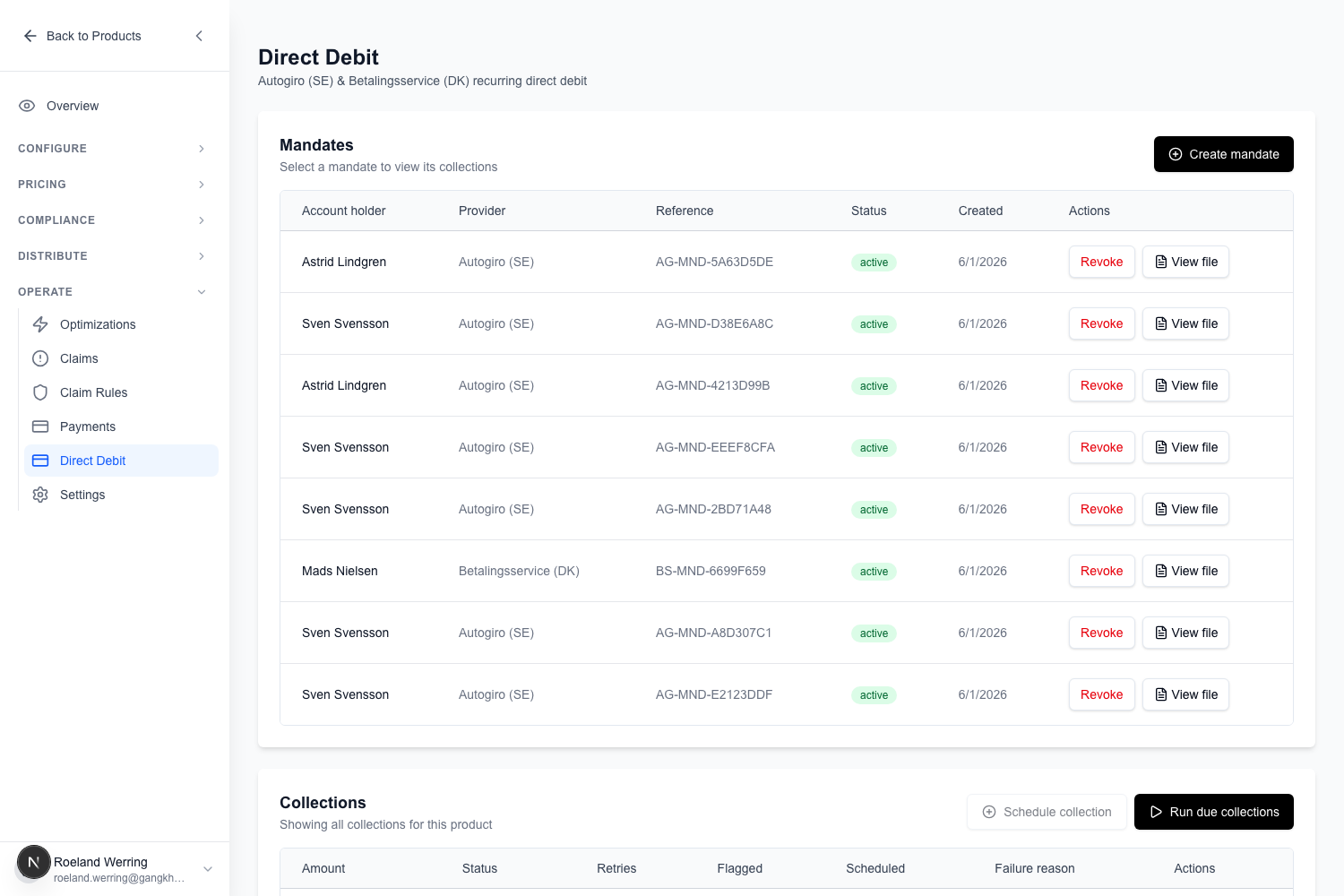Click file icon for BS-MND-6699F659 row
This screenshot has width=1344, height=896.
click(x=1161, y=571)
